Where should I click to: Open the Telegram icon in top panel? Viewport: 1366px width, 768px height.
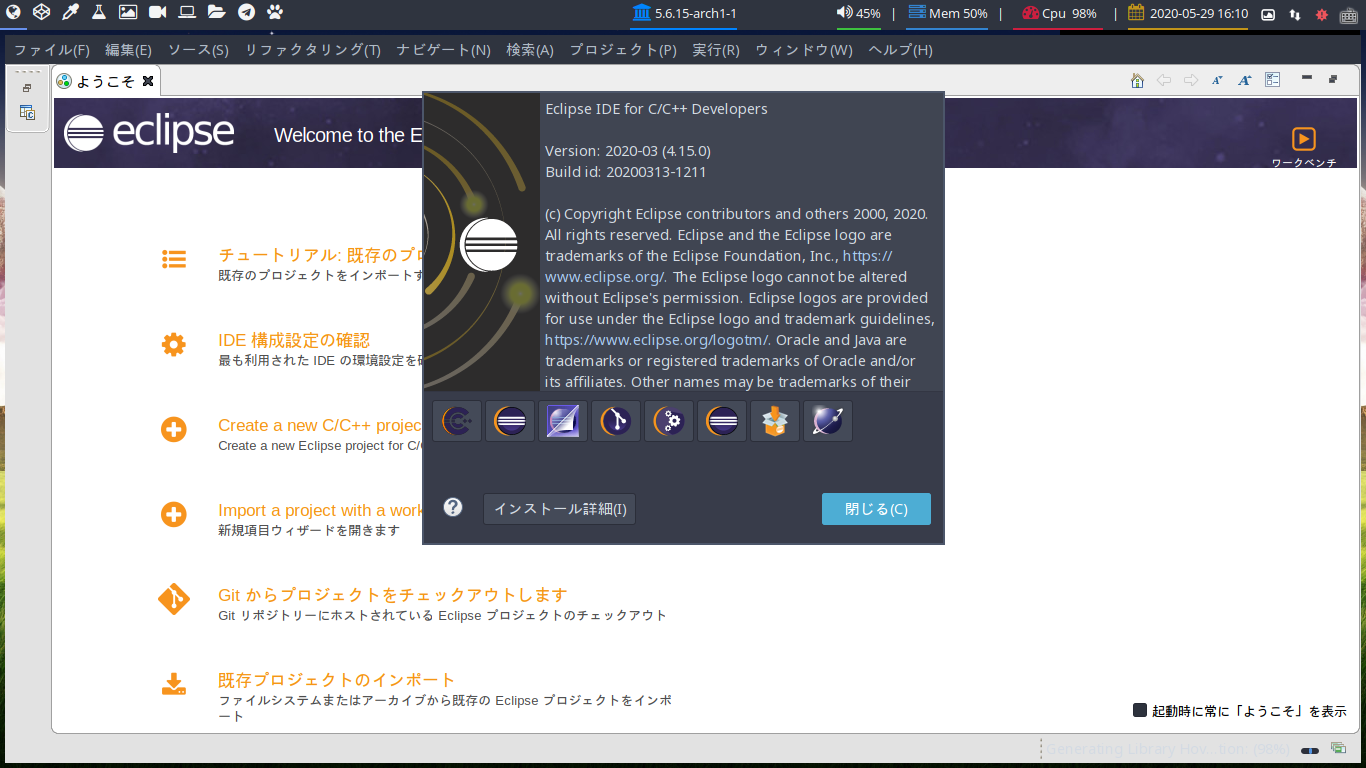[246, 12]
